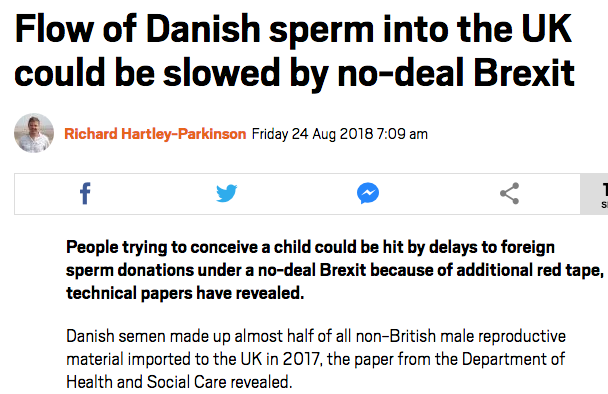The height and width of the screenshot is (394, 608).
Task: Click Richard Hartley-Parkinson's author photo
Action: [x=34, y=133]
